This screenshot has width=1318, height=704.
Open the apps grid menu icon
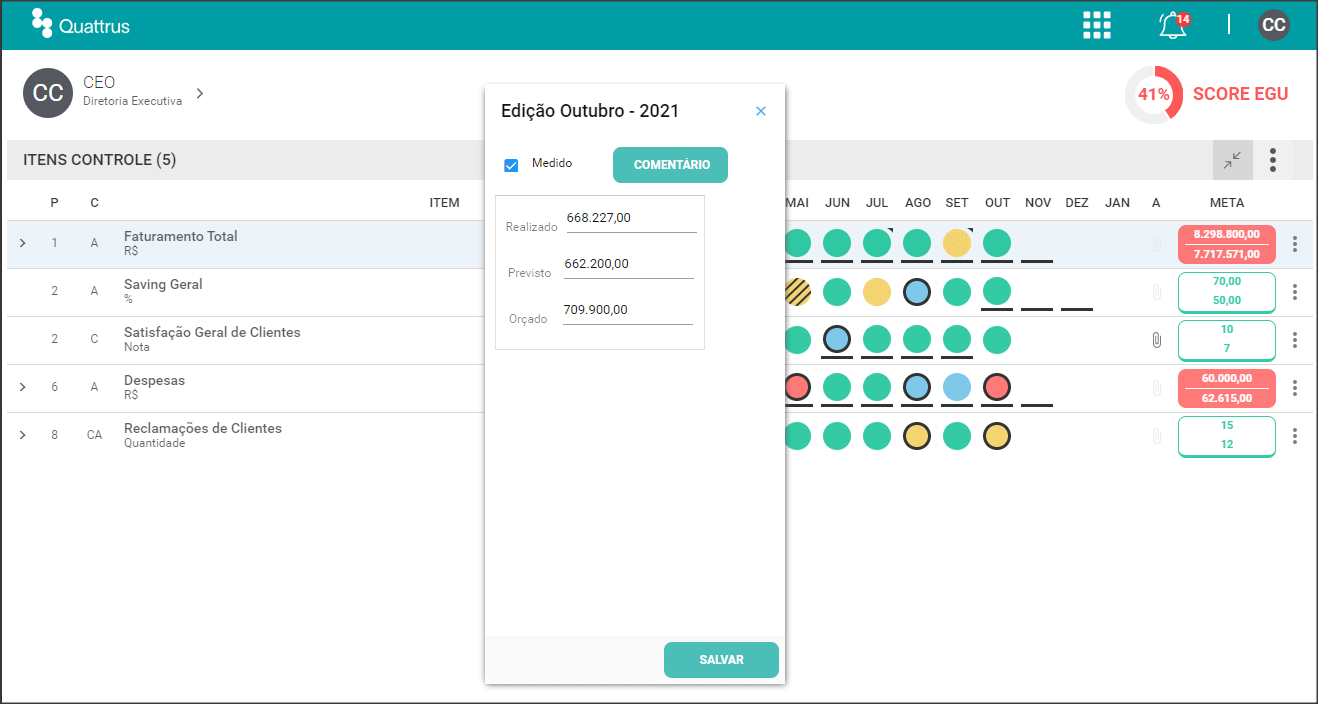coord(1097,25)
